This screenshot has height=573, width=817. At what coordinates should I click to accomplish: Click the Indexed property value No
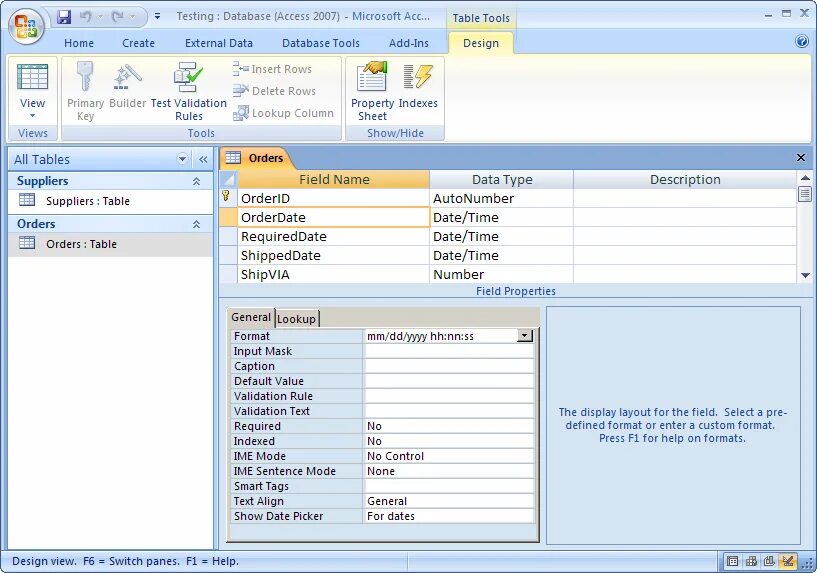coord(449,441)
